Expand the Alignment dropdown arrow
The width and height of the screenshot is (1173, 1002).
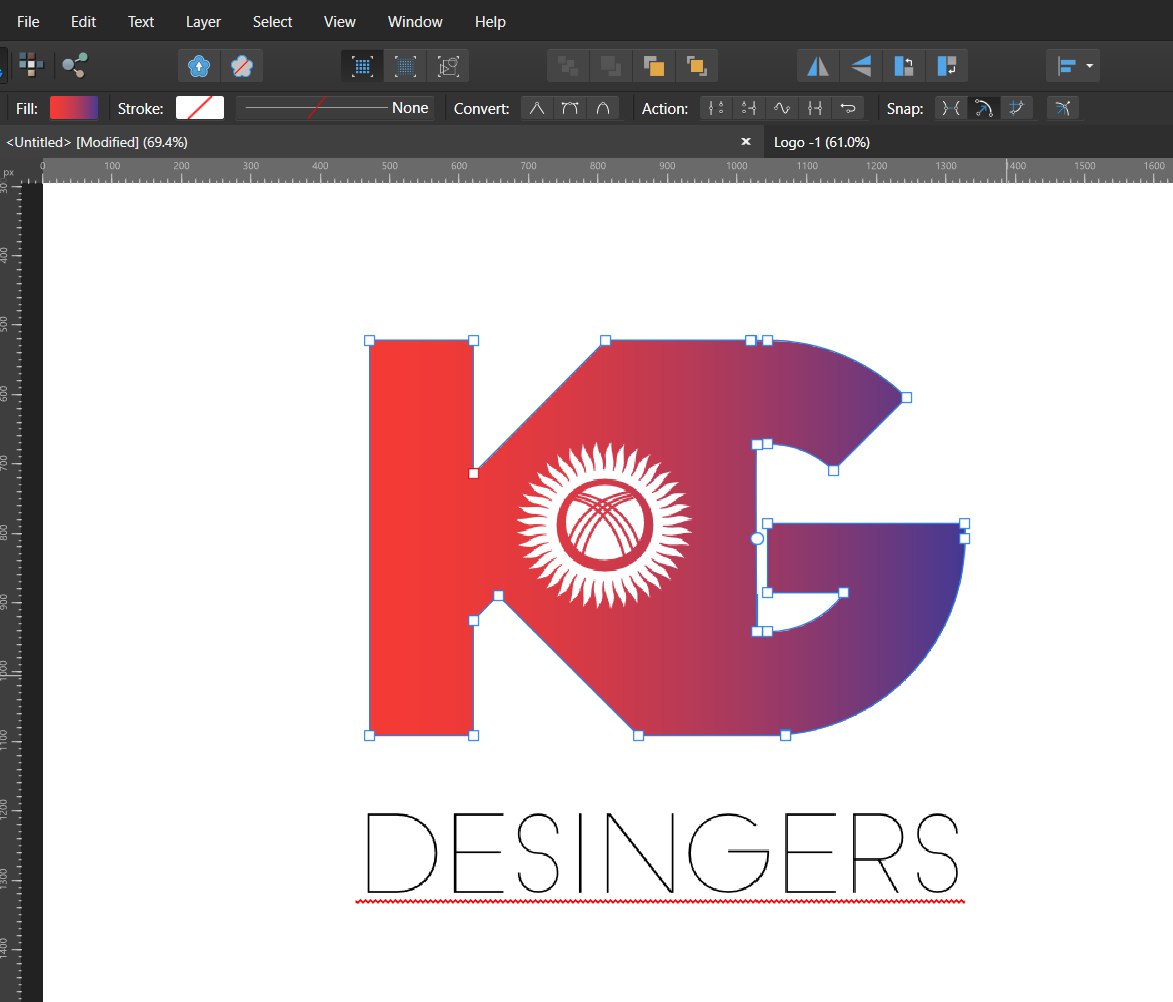click(x=1090, y=66)
